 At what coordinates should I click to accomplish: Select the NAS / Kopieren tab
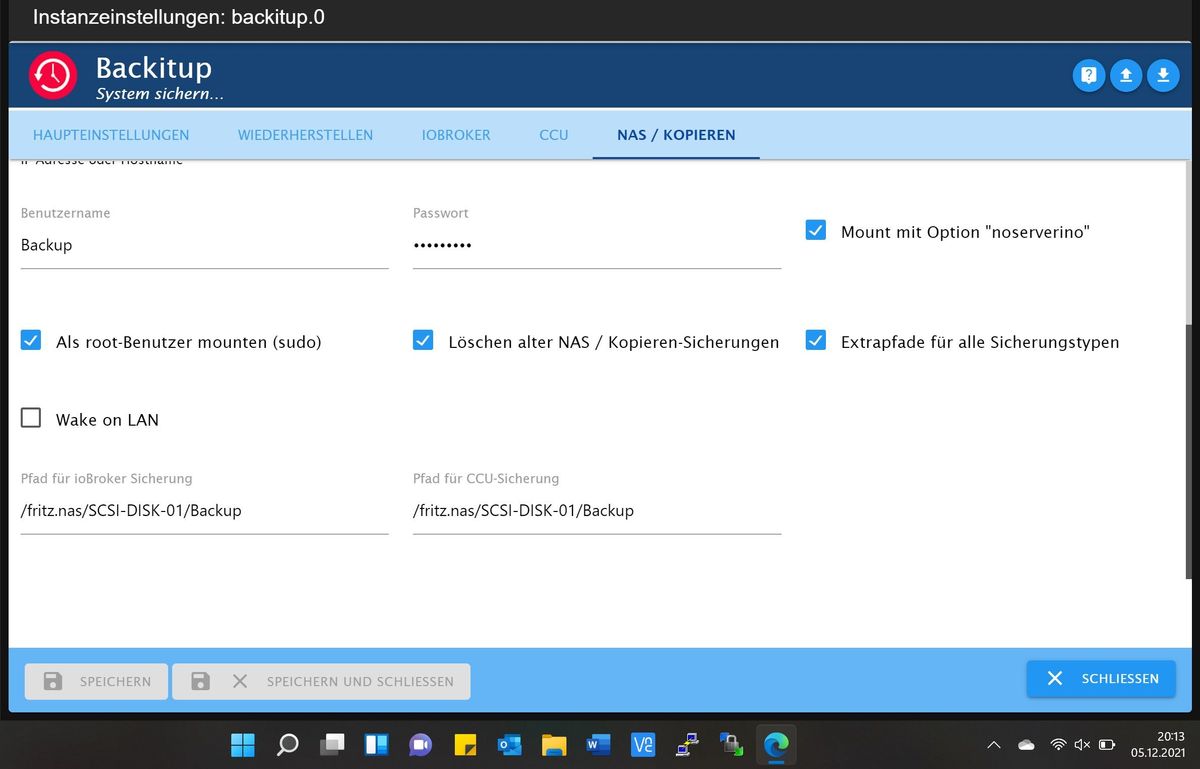pos(676,135)
